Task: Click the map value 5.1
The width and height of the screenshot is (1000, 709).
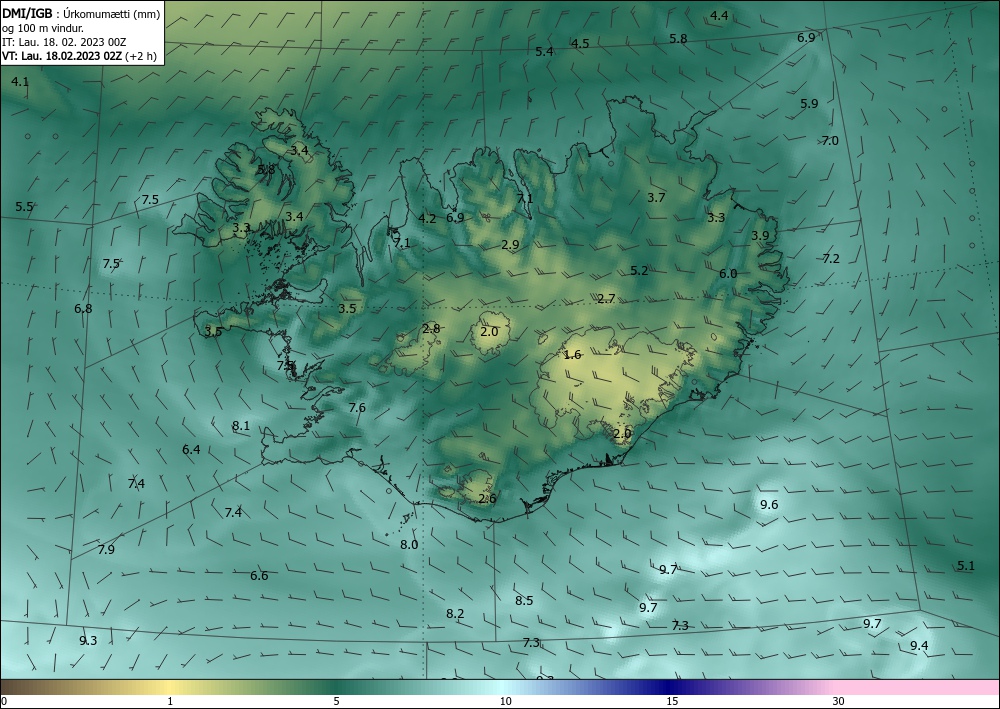Action: pos(966,566)
